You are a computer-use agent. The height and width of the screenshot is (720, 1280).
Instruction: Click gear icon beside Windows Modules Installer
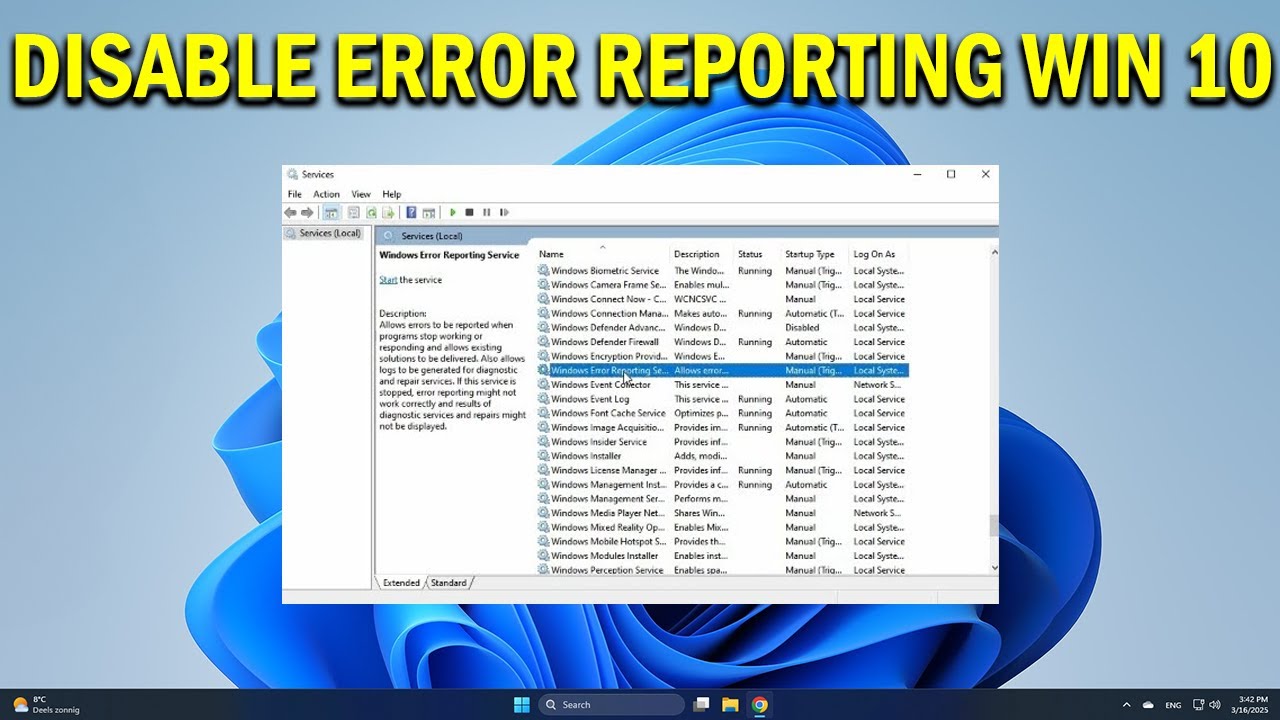(x=544, y=556)
